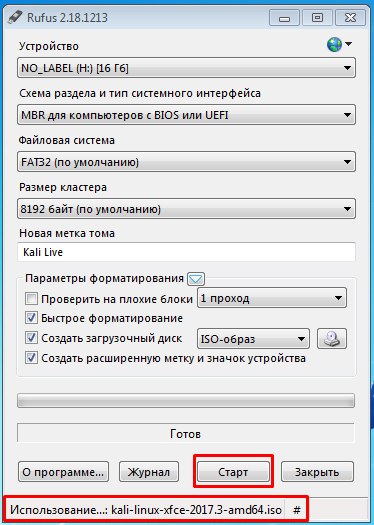
Task: Toggle extended label and device icon checkbox
Action: tap(31, 358)
